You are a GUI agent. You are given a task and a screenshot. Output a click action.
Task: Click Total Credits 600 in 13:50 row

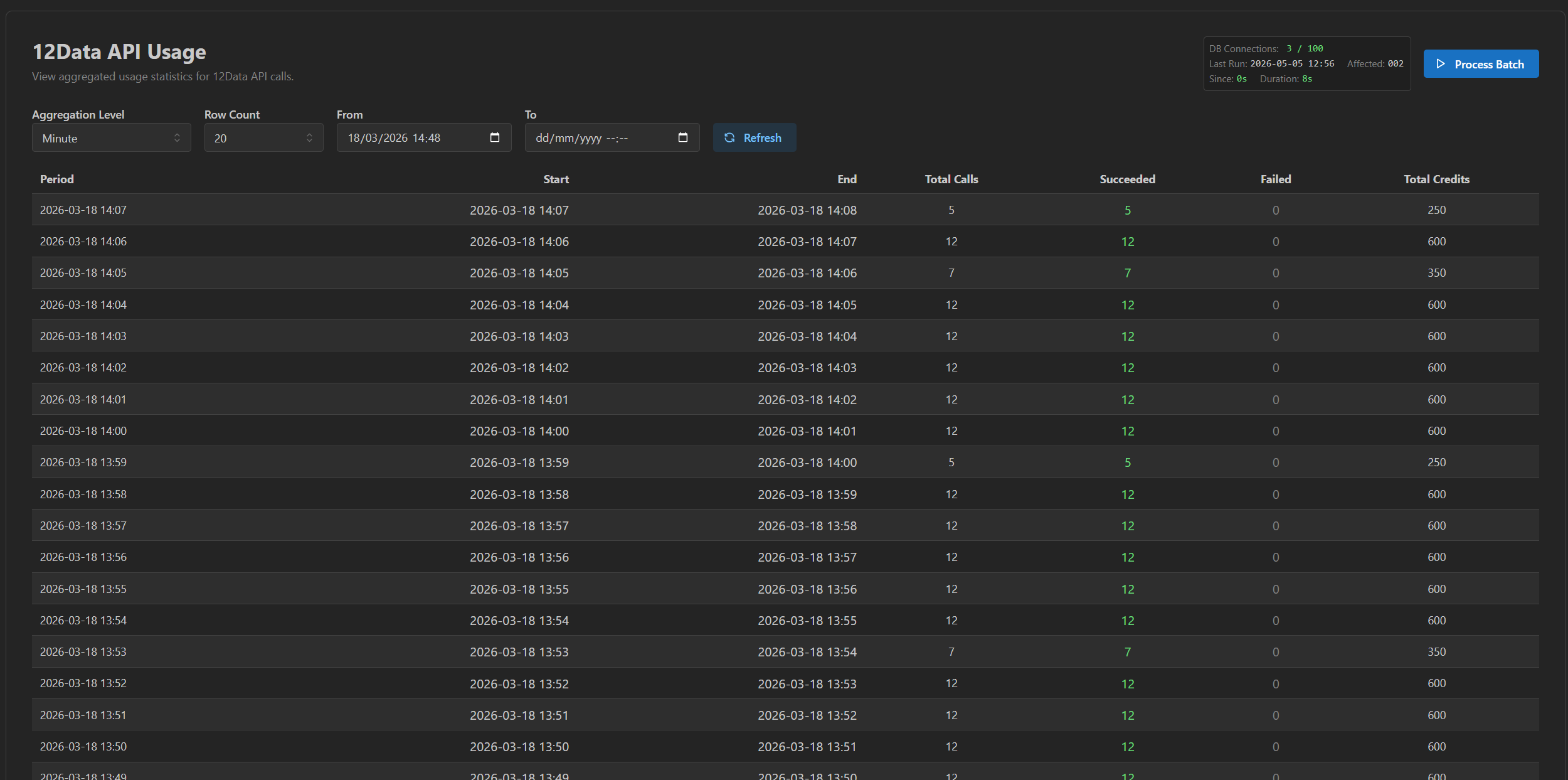[1436, 747]
